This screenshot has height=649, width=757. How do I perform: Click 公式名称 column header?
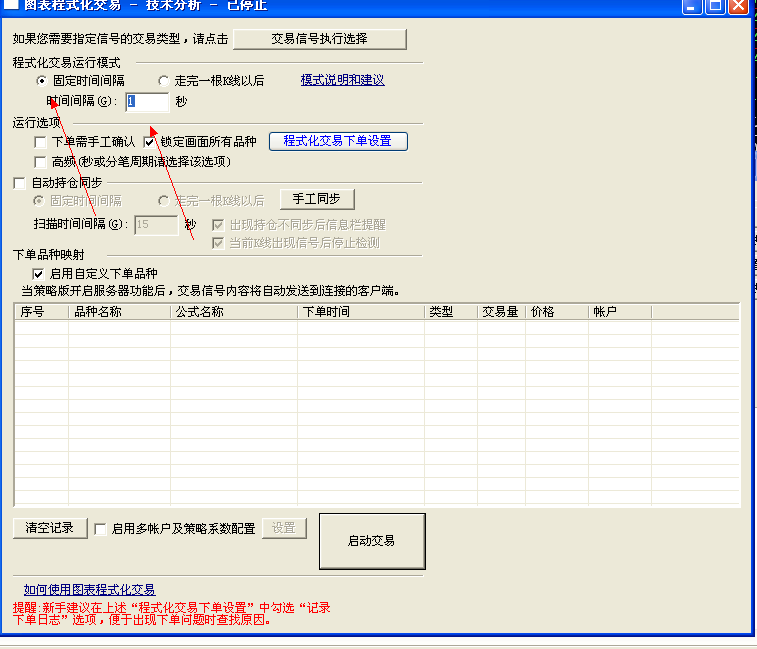coord(234,312)
